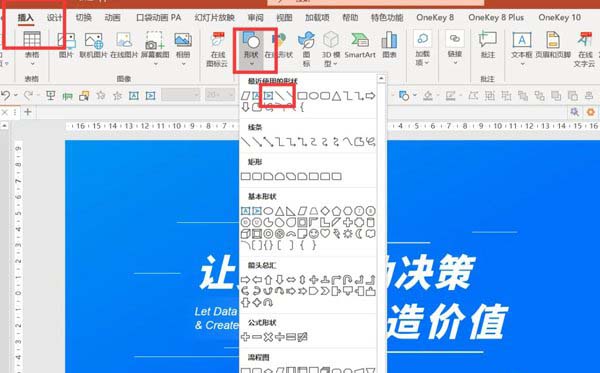Insert a SmartArt graphic
This screenshot has height=373, width=600.
click(x=360, y=45)
